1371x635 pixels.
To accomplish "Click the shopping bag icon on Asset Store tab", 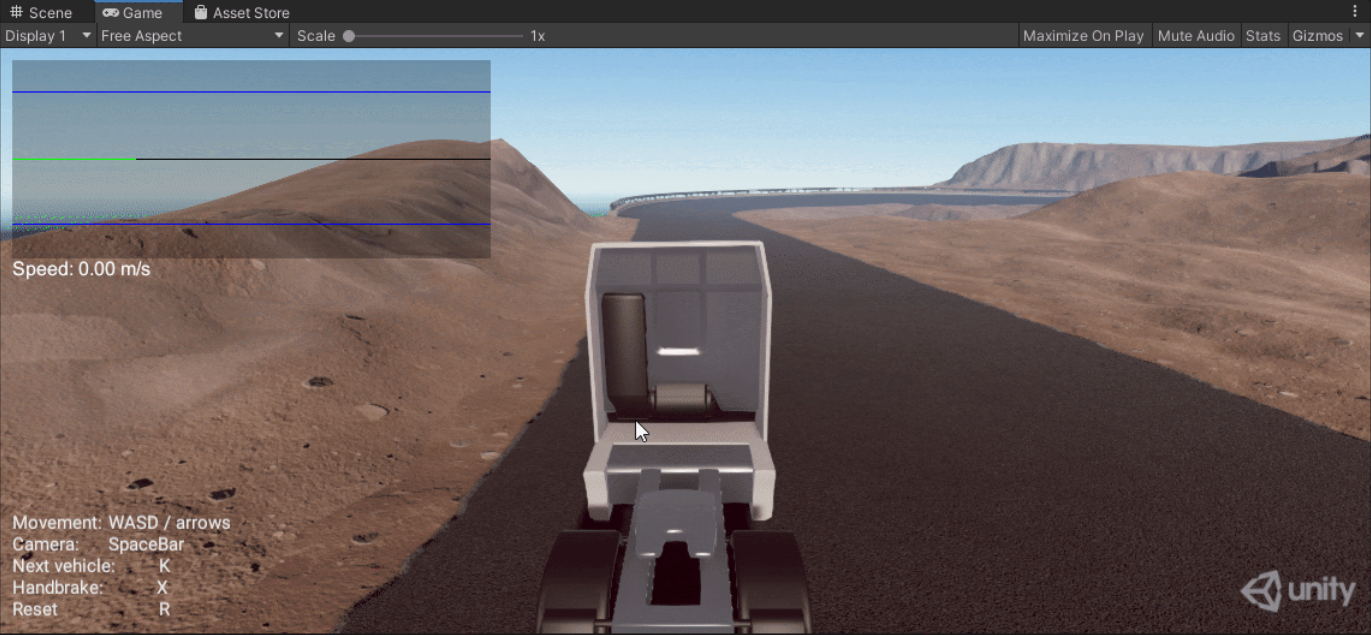I will click(203, 12).
